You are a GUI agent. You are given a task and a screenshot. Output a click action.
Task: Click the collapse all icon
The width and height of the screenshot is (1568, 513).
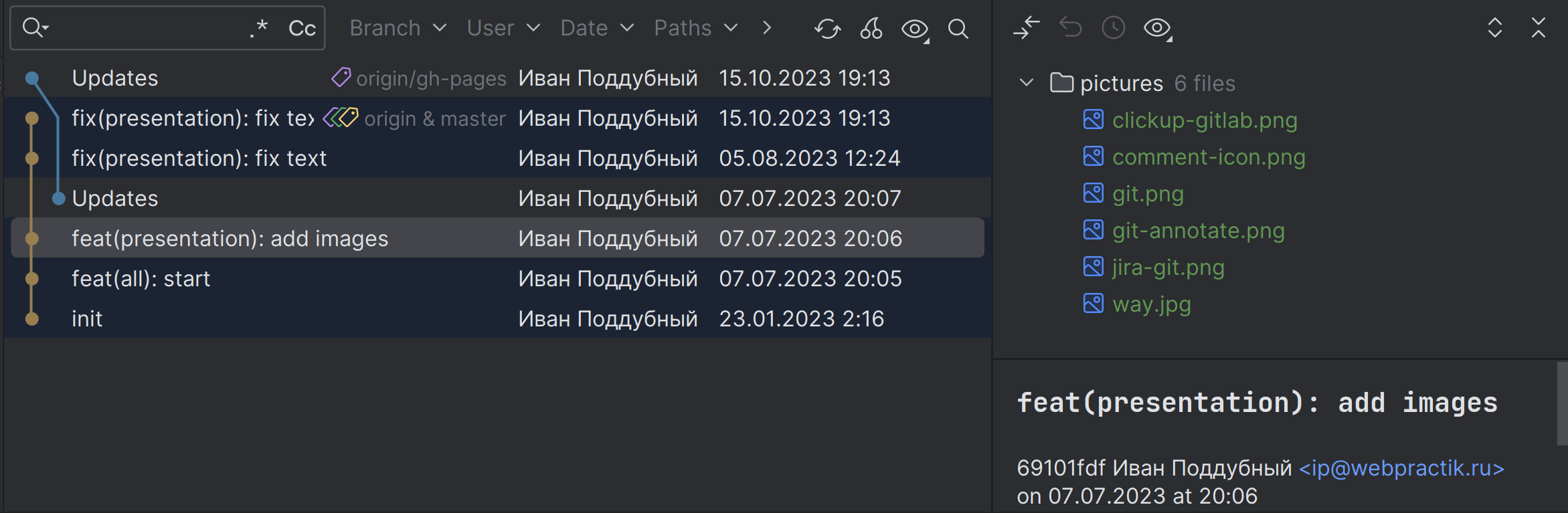coord(1539,28)
